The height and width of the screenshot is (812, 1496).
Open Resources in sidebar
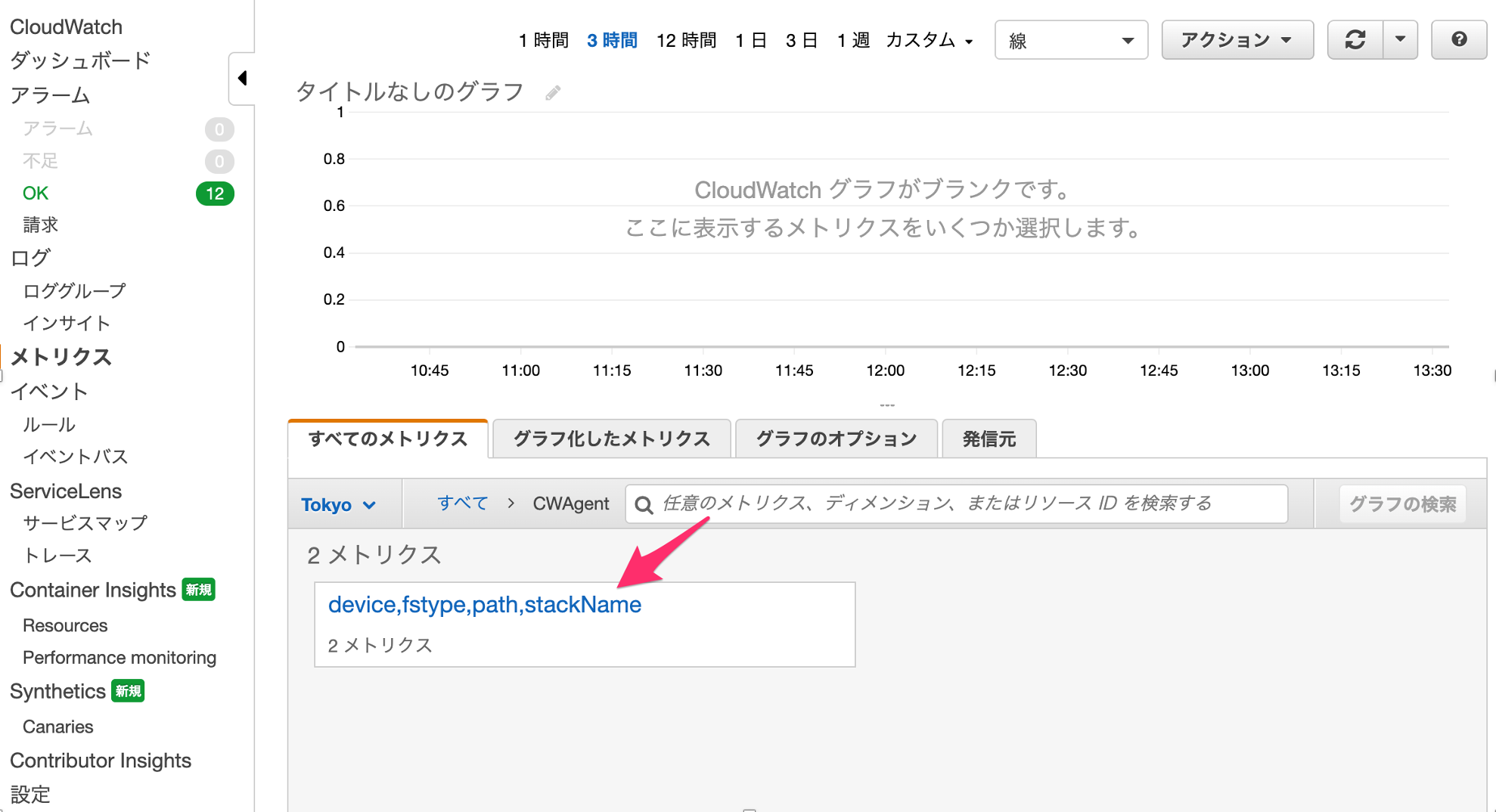65,626
